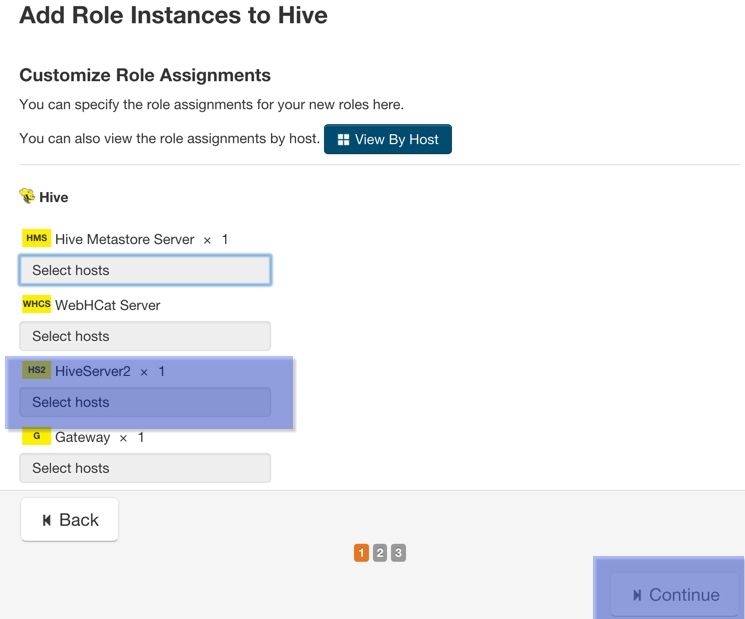Click the Hive Metastore Server label
The width and height of the screenshot is (745, 619).
[124, 239]
